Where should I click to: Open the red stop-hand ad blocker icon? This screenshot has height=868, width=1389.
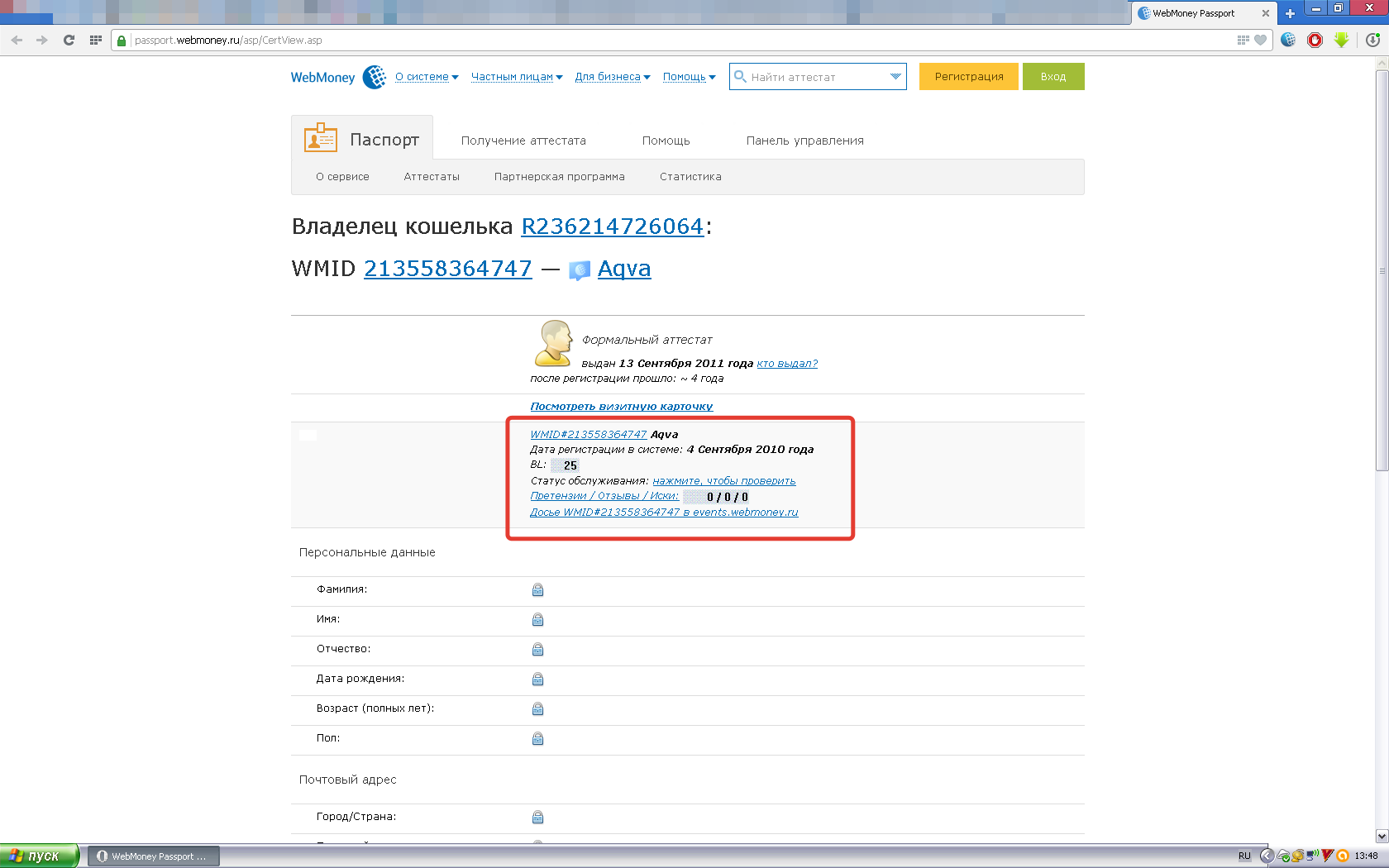coord(1315,40)
